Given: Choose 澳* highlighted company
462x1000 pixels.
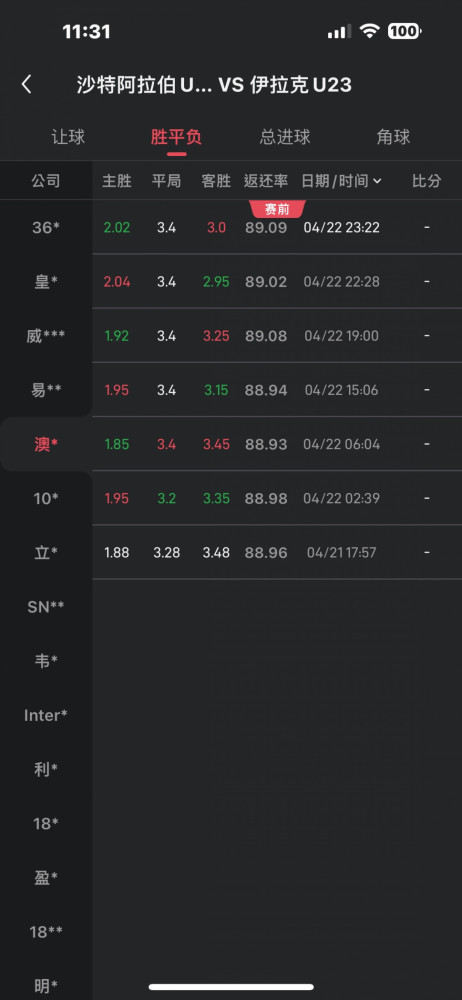Looking at the screenshot, I should pyautogui.click(x=46, y=444).
